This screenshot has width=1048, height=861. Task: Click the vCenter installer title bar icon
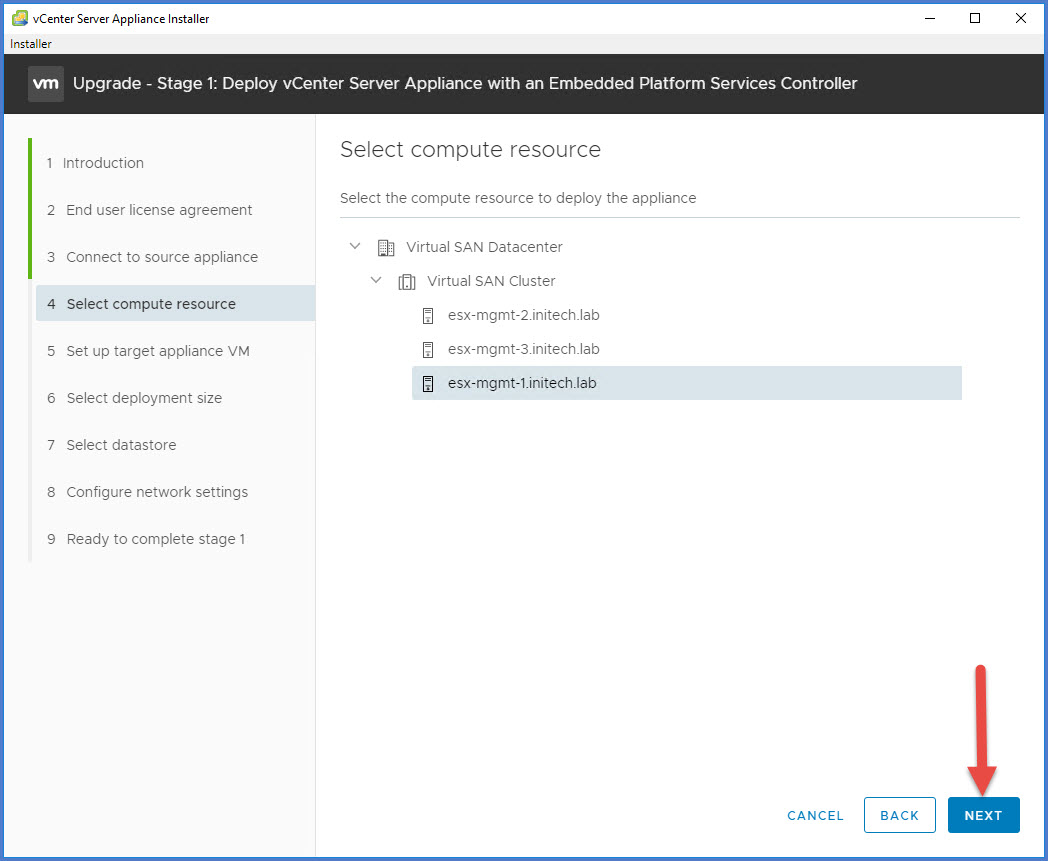coord(19,18)
